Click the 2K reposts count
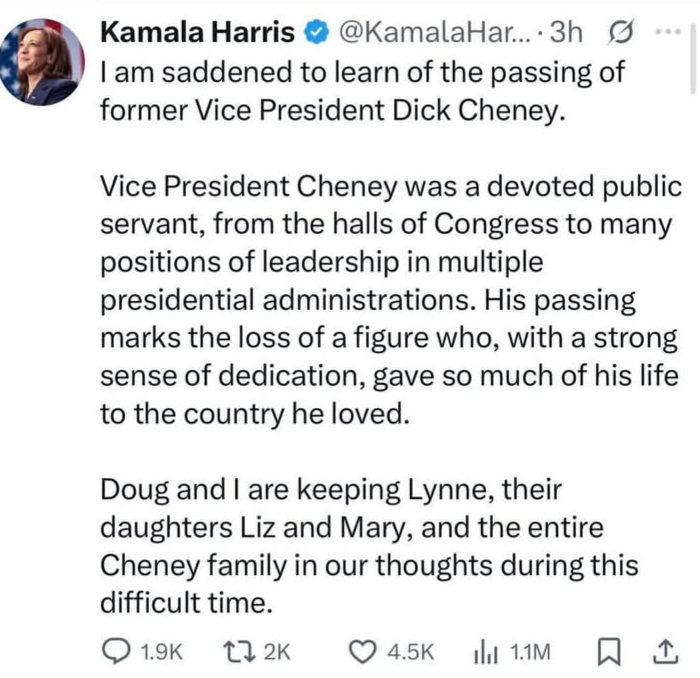The height and width of the screenshot is (678, 700). point(277,653)
